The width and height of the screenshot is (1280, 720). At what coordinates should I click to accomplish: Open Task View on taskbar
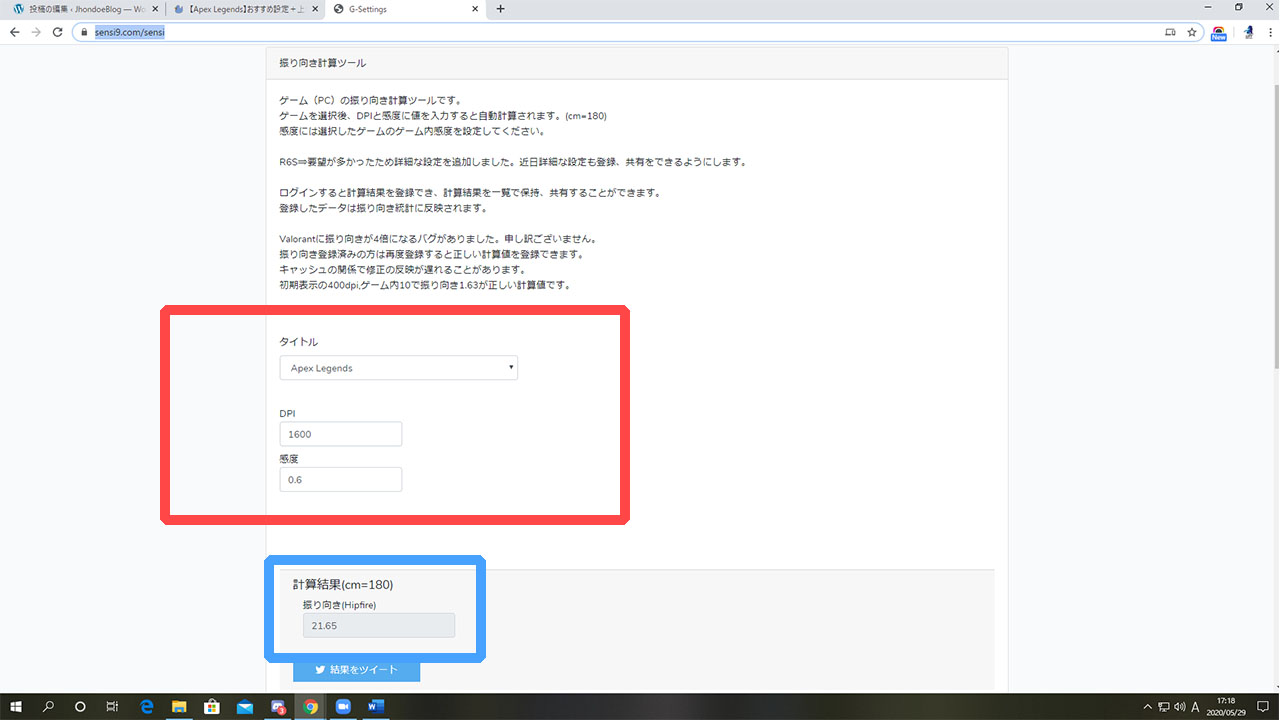click(x=113, y=707)
